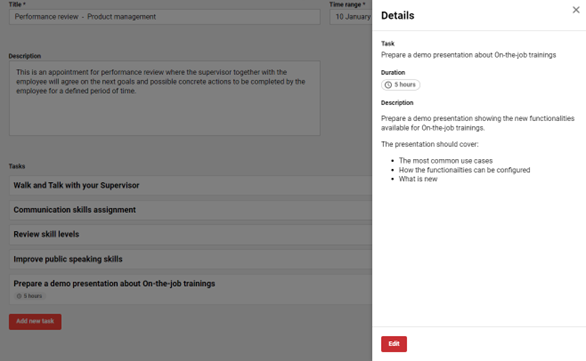Viewport: 586px width, 361px height.
Task: Click the Time range date field
Action: point(351,17)
